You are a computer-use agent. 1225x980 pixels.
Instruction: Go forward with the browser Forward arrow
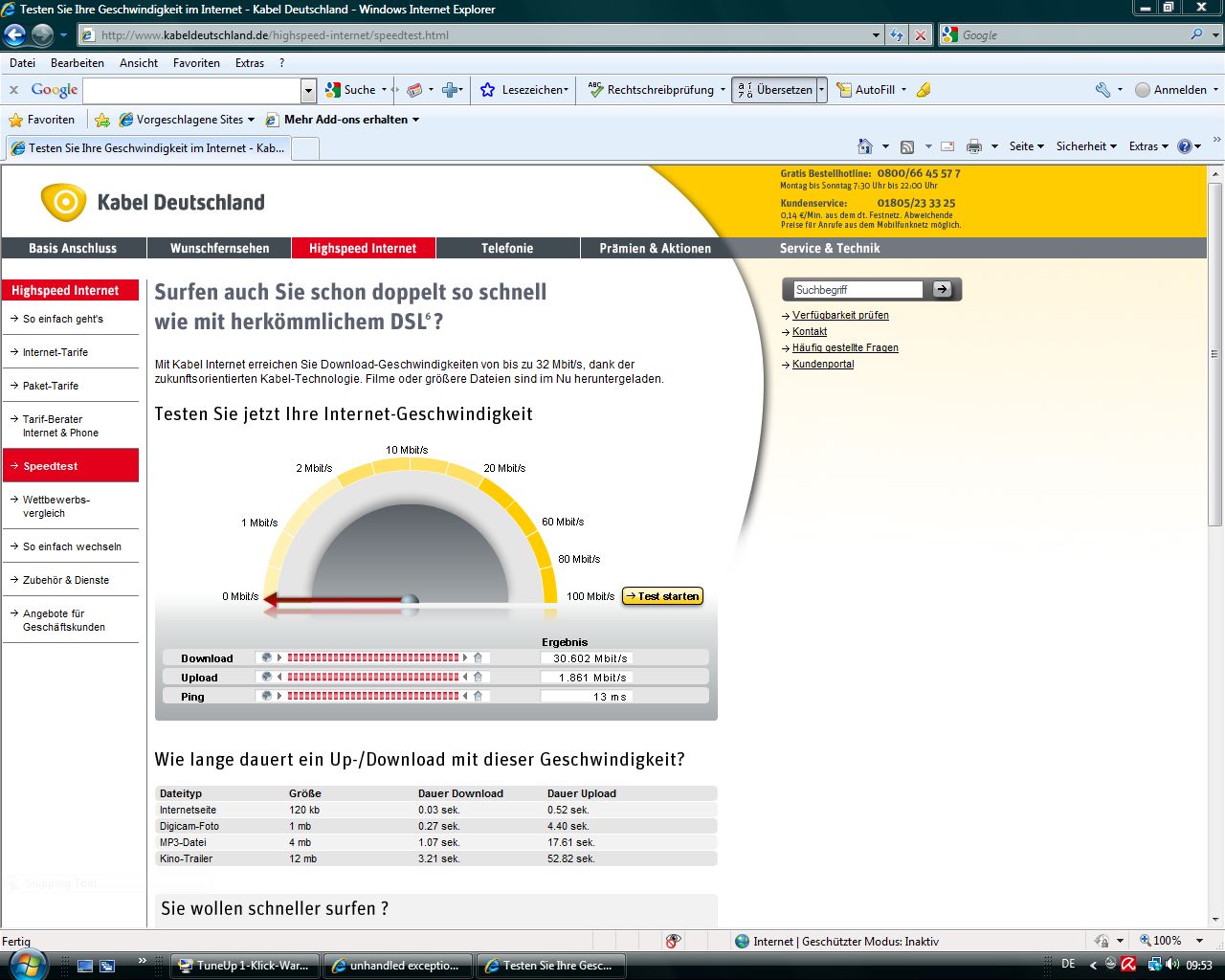[42, 35]
